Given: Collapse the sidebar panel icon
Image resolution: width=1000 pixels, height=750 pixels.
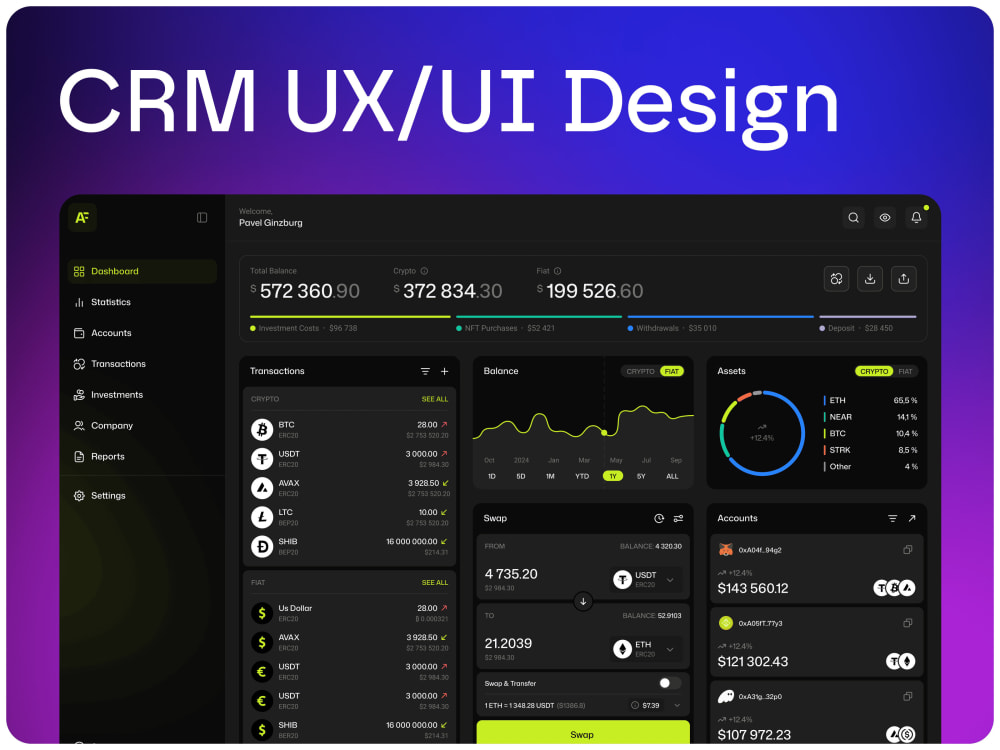Looking at the screenshot, I should [202, 217].
